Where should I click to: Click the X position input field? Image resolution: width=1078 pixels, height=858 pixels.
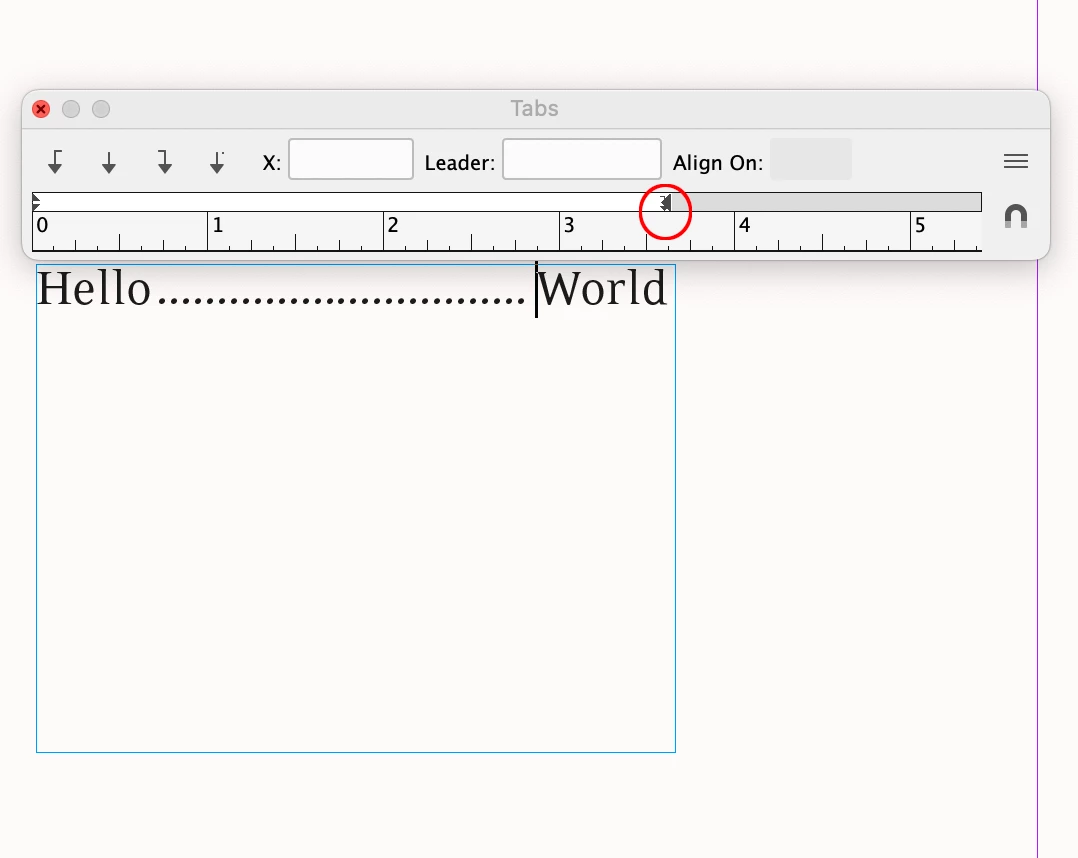[351, 159]
